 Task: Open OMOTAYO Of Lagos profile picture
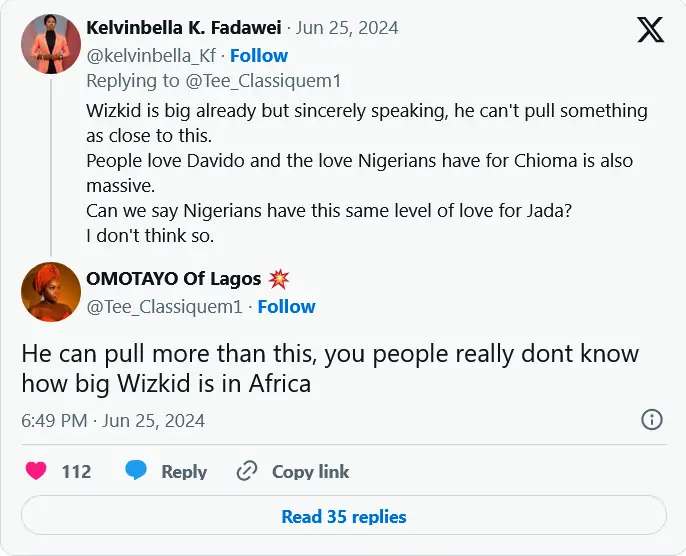pyautogui.click(x=51, y=292)
